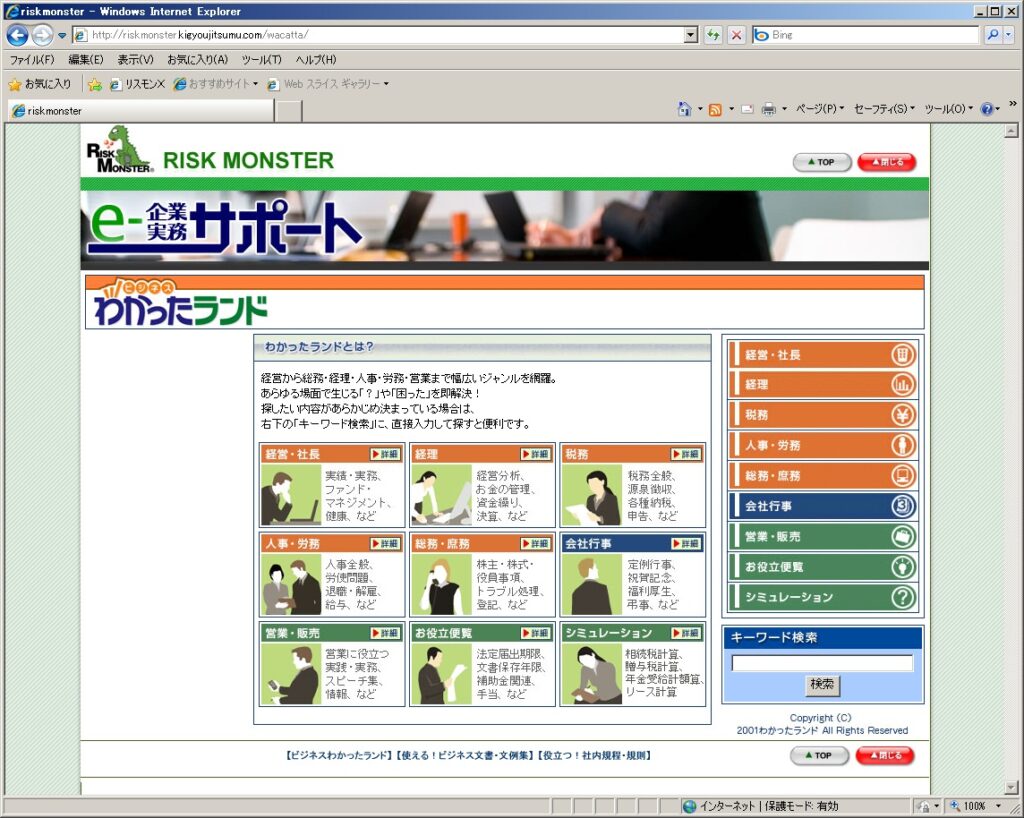Click the browser Back arrow button
The image size is (1024, 818).
(x=17, y=35)
